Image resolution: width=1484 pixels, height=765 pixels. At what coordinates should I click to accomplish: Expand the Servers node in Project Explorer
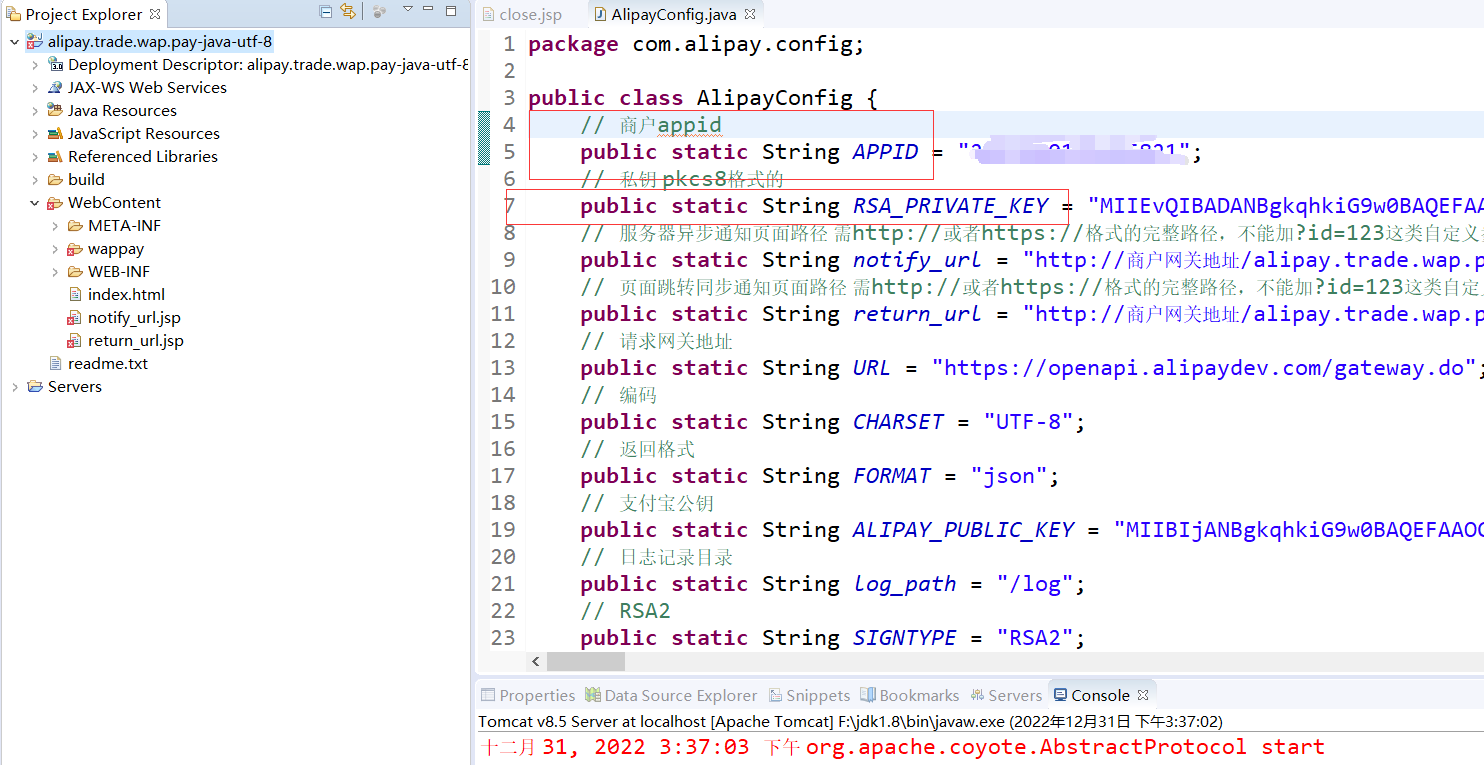point(14,387)
